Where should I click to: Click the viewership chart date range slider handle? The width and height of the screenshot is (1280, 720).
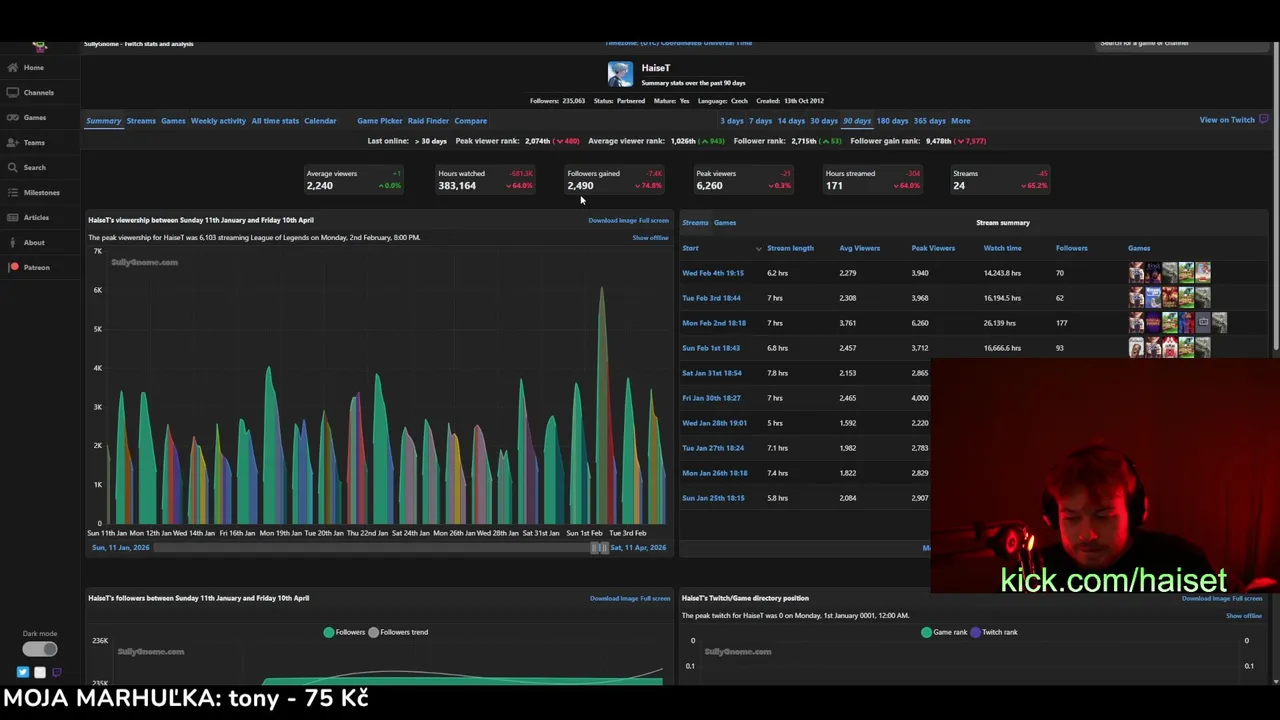[x=599, y=548]
